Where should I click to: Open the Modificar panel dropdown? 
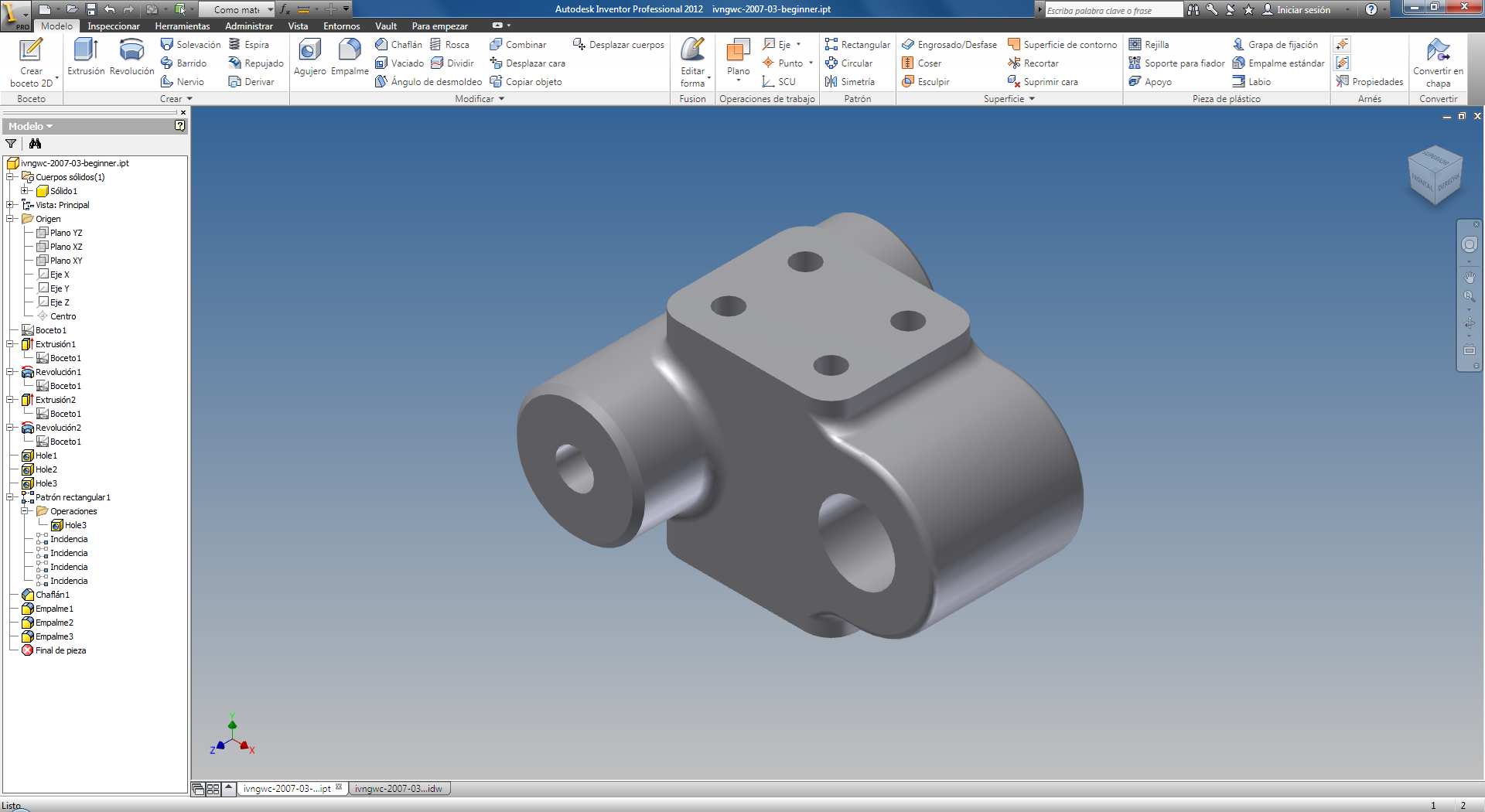[480, 99]
